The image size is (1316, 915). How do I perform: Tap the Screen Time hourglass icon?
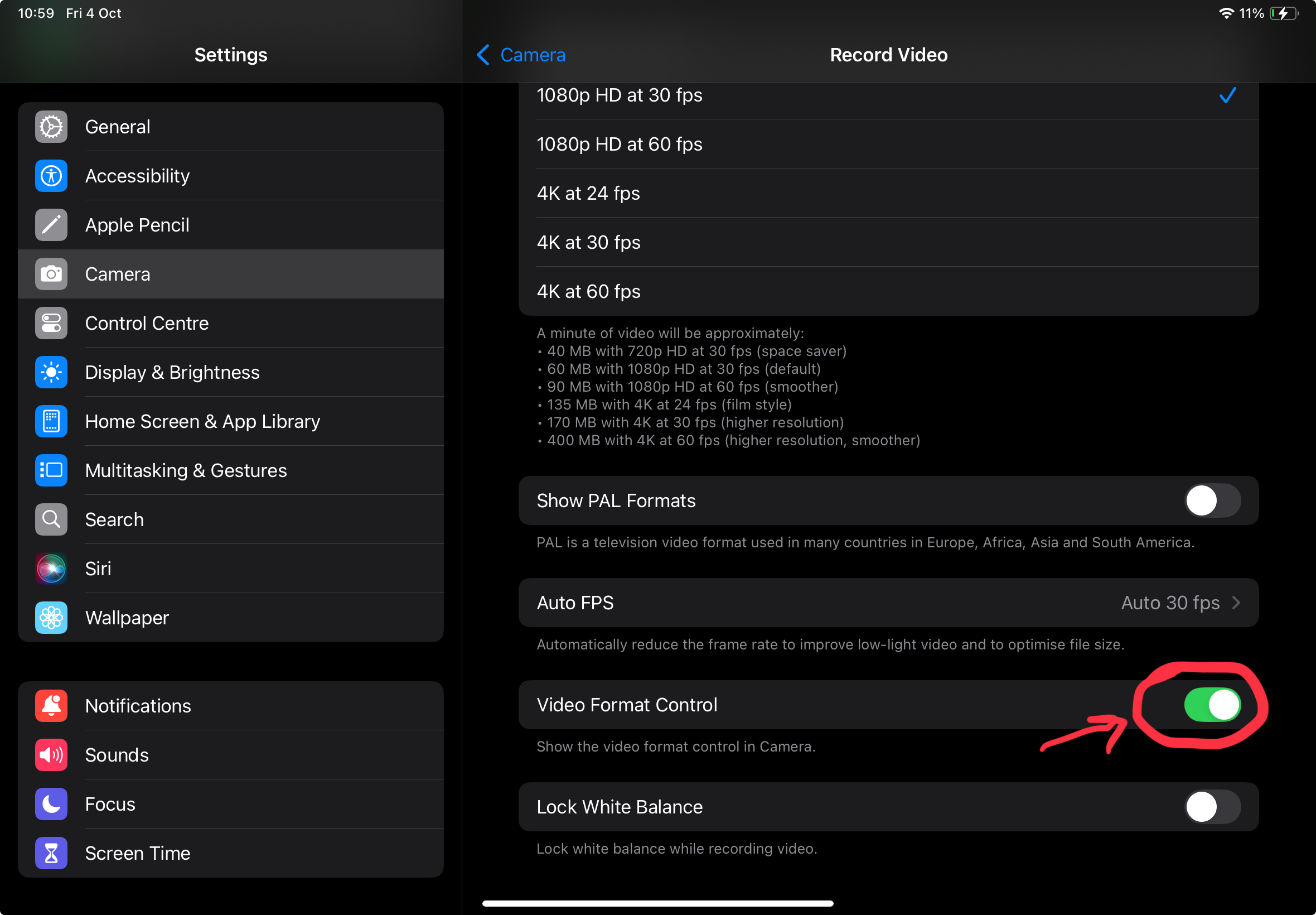[51, 853]
